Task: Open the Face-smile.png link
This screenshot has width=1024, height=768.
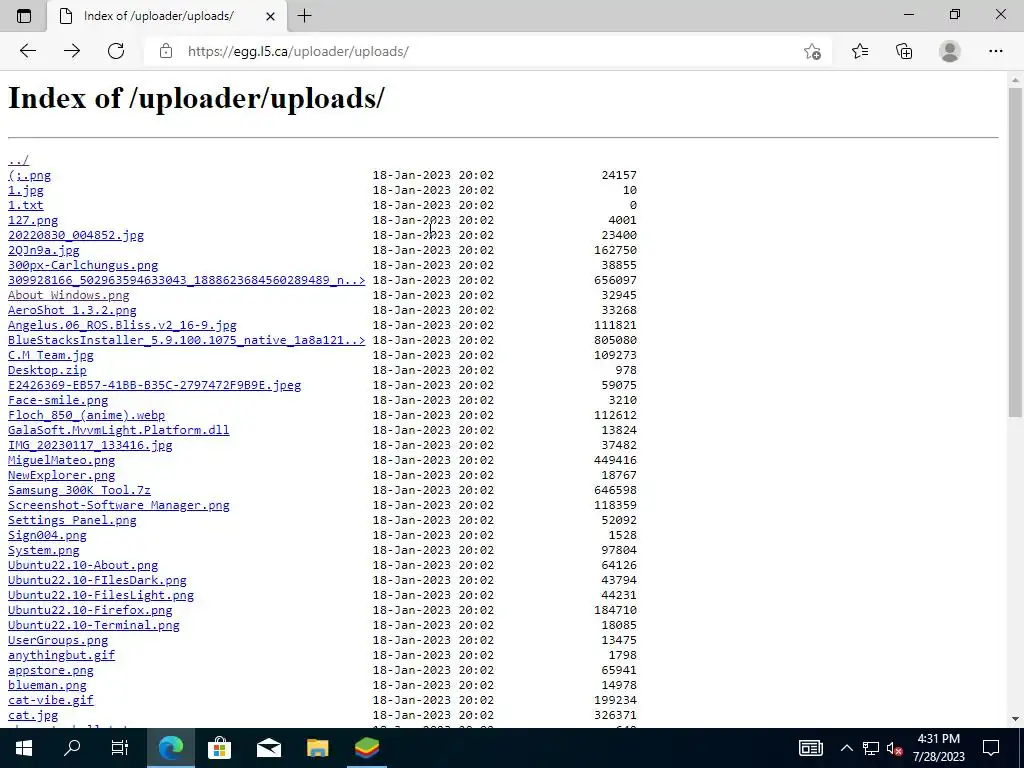Action: tap(58, 400)
